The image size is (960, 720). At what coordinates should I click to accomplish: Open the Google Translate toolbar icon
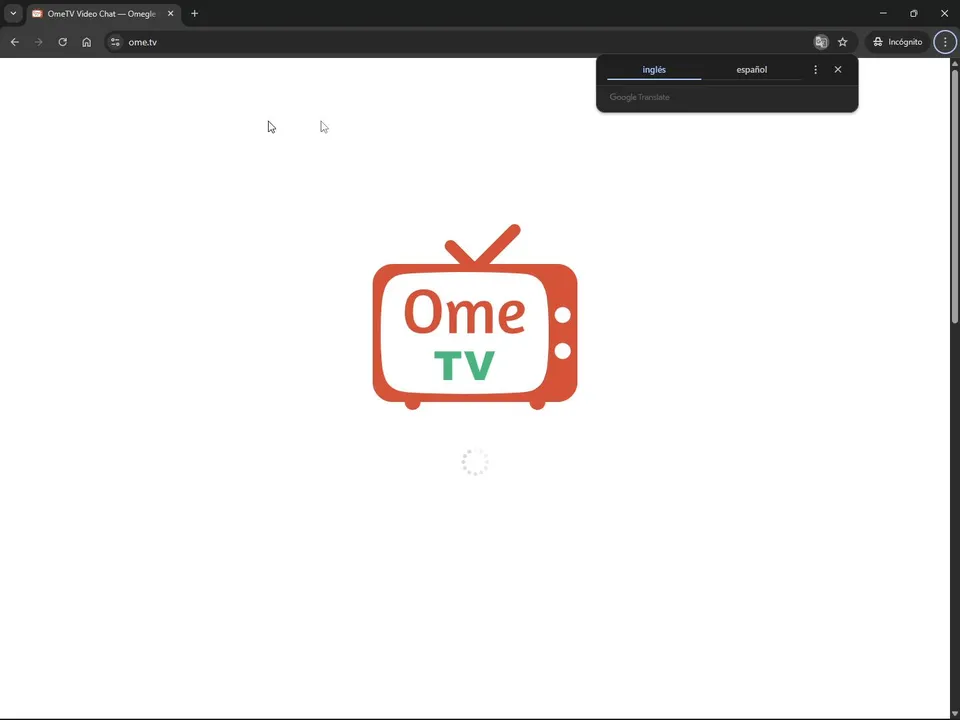tap(821, 42)
